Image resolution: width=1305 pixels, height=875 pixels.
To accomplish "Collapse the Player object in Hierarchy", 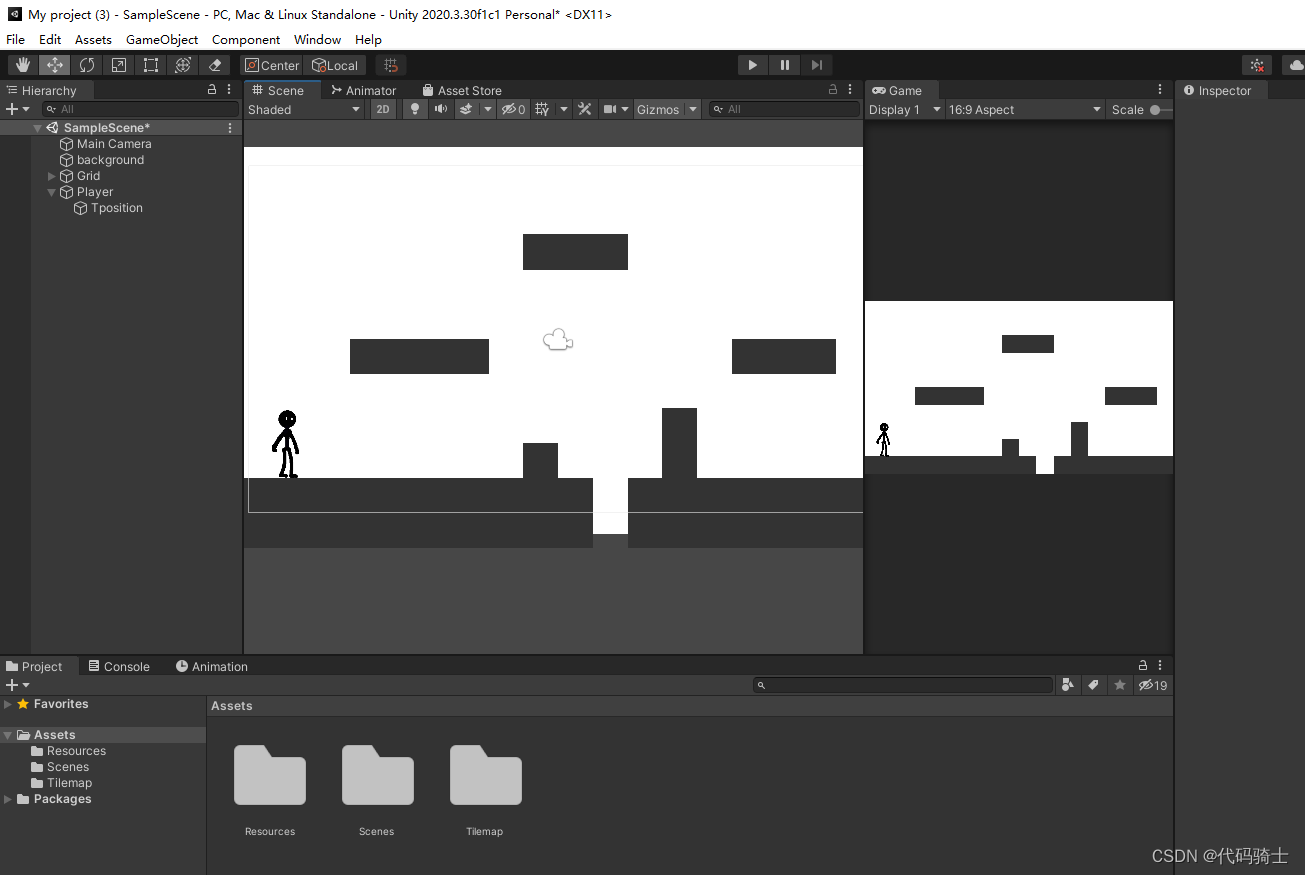I will click(x=51, y=192).
